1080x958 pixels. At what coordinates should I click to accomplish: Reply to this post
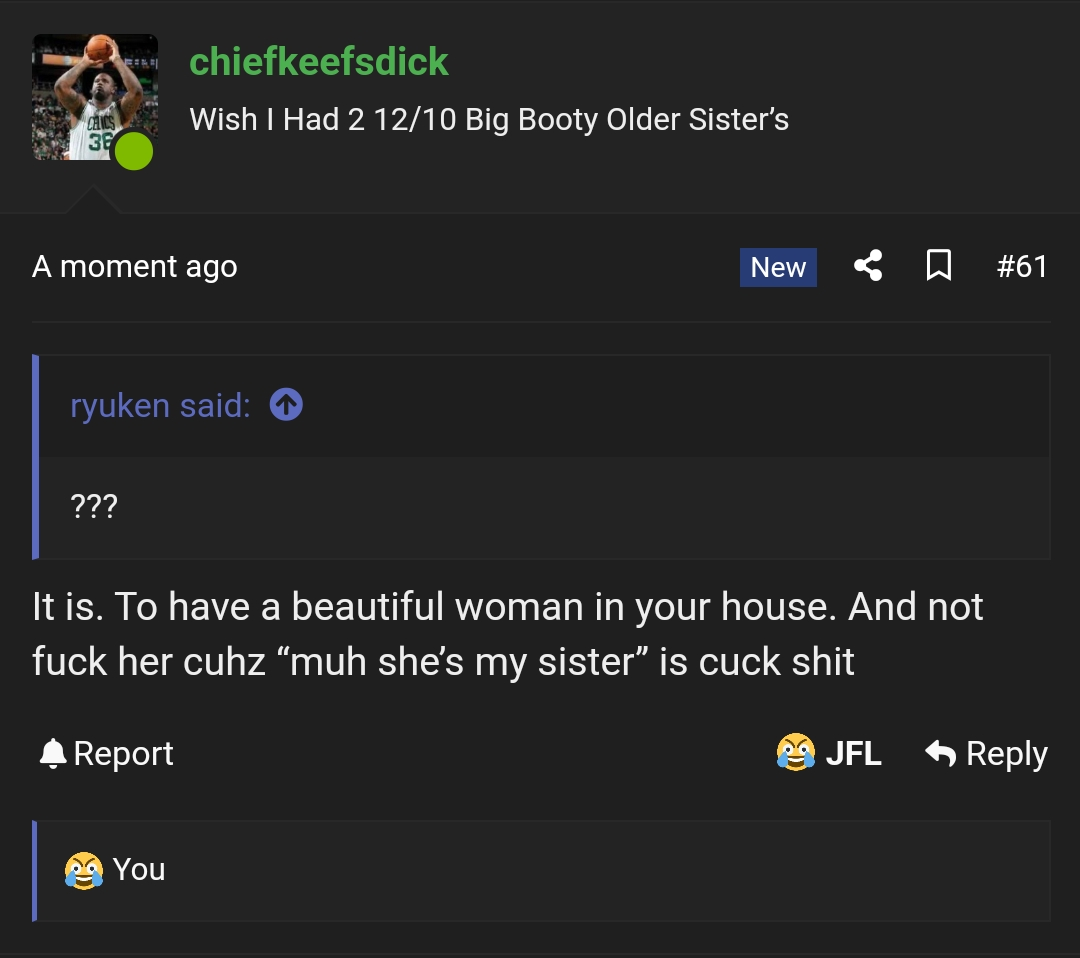(1007, 753)
